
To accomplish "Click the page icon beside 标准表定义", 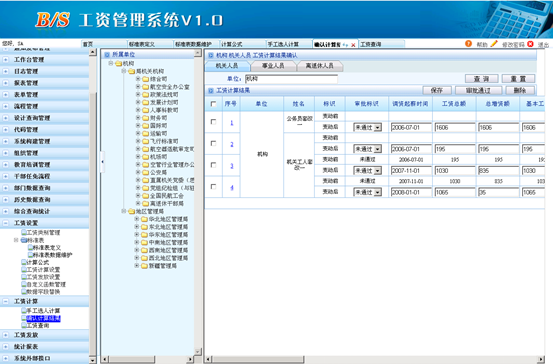I will (30, 248).
